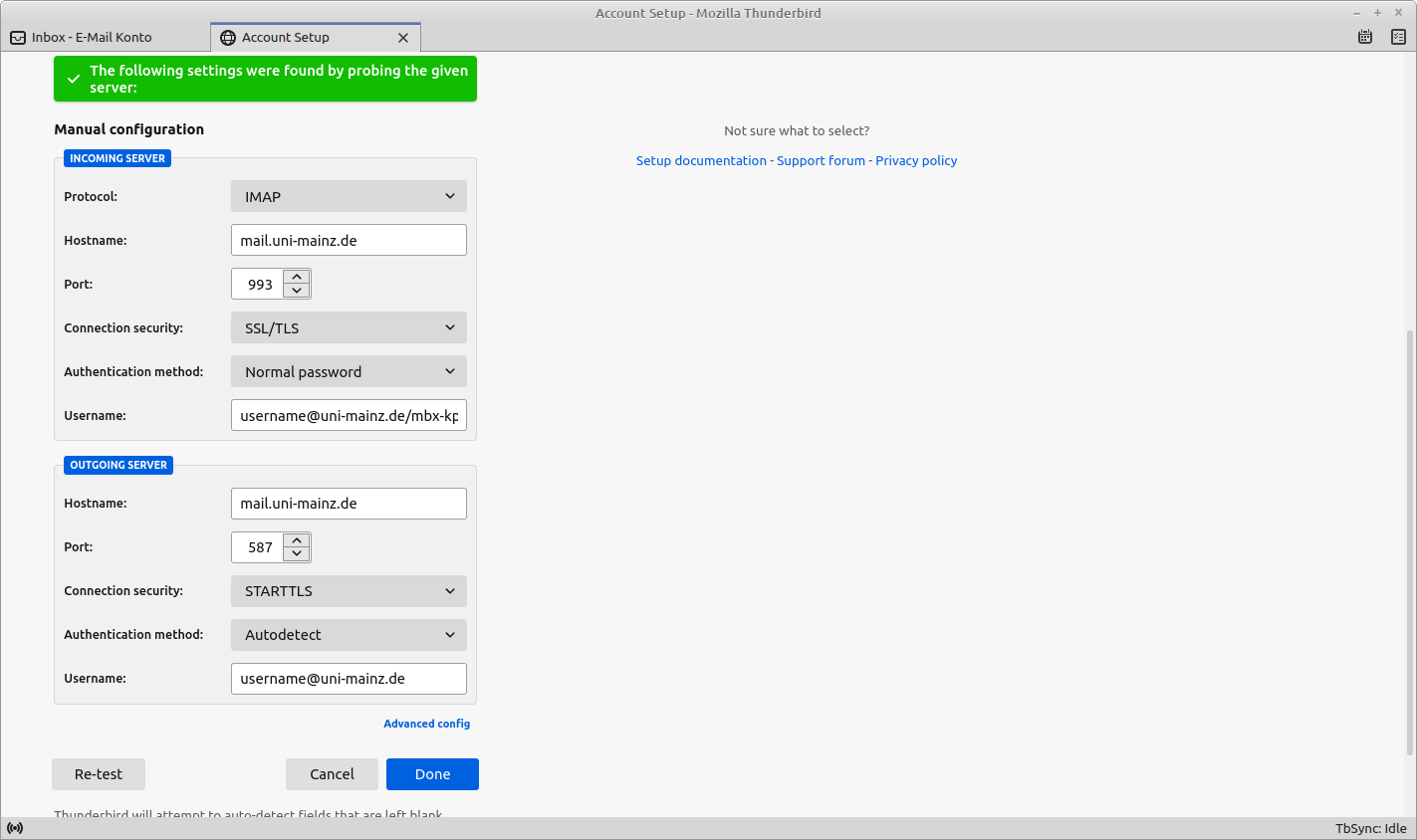The image size is (1417, 840).
Task: Click the INCOMING SERVER label
Action: [x=118, y=158]
